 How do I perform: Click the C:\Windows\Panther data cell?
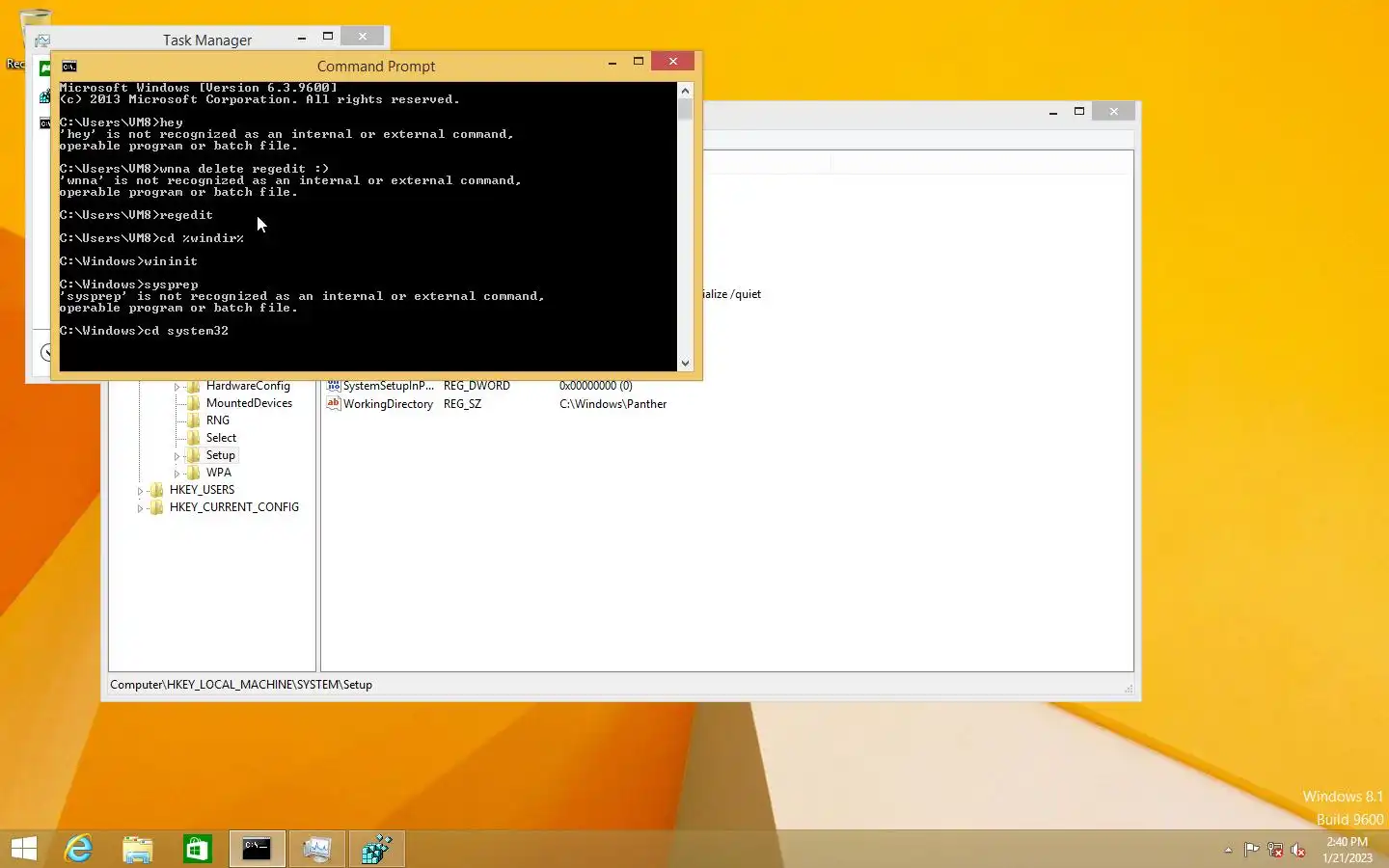[x=613, y=404]
